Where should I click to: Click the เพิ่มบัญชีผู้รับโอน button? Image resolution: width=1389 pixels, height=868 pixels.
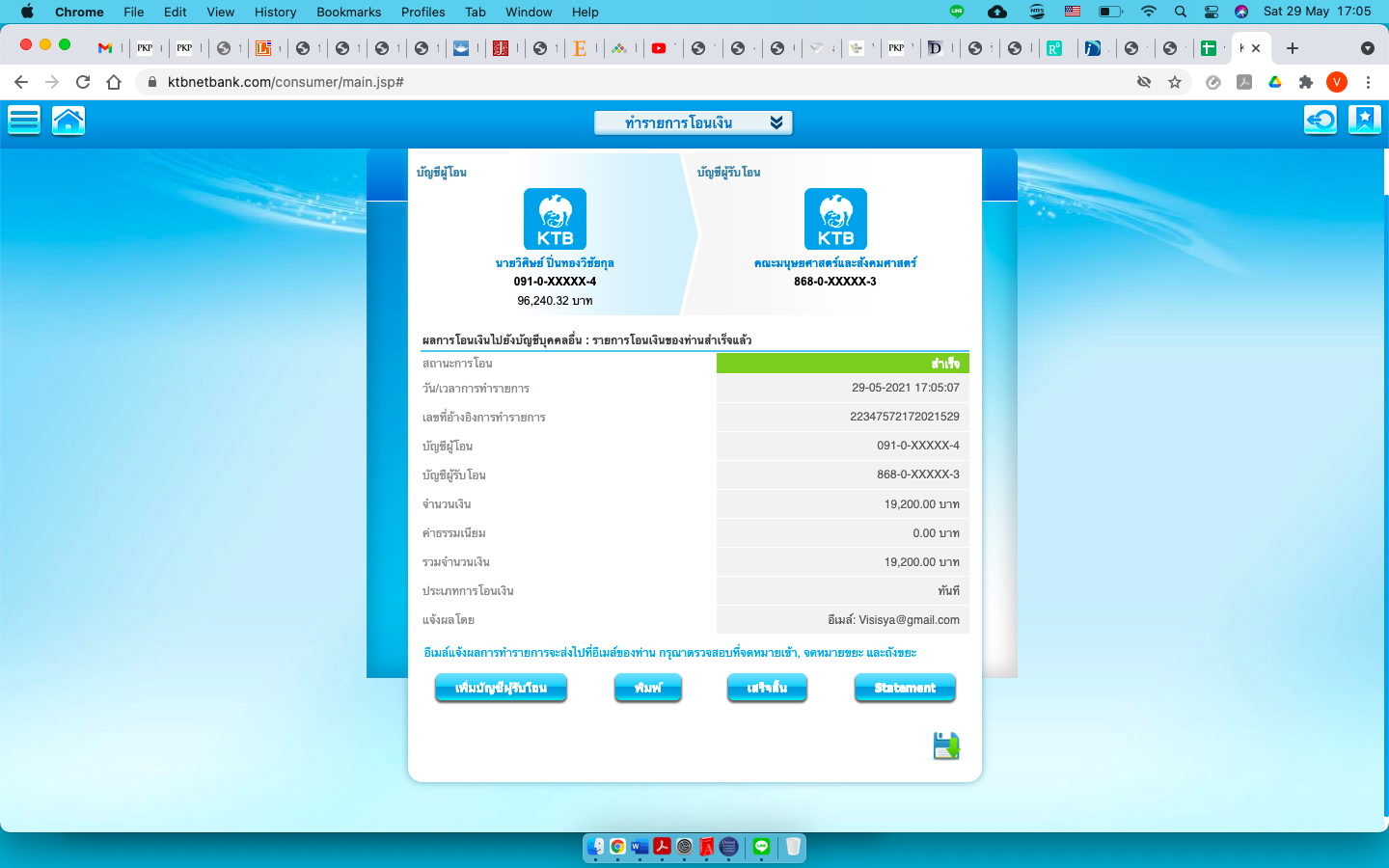tap(501, 688)
